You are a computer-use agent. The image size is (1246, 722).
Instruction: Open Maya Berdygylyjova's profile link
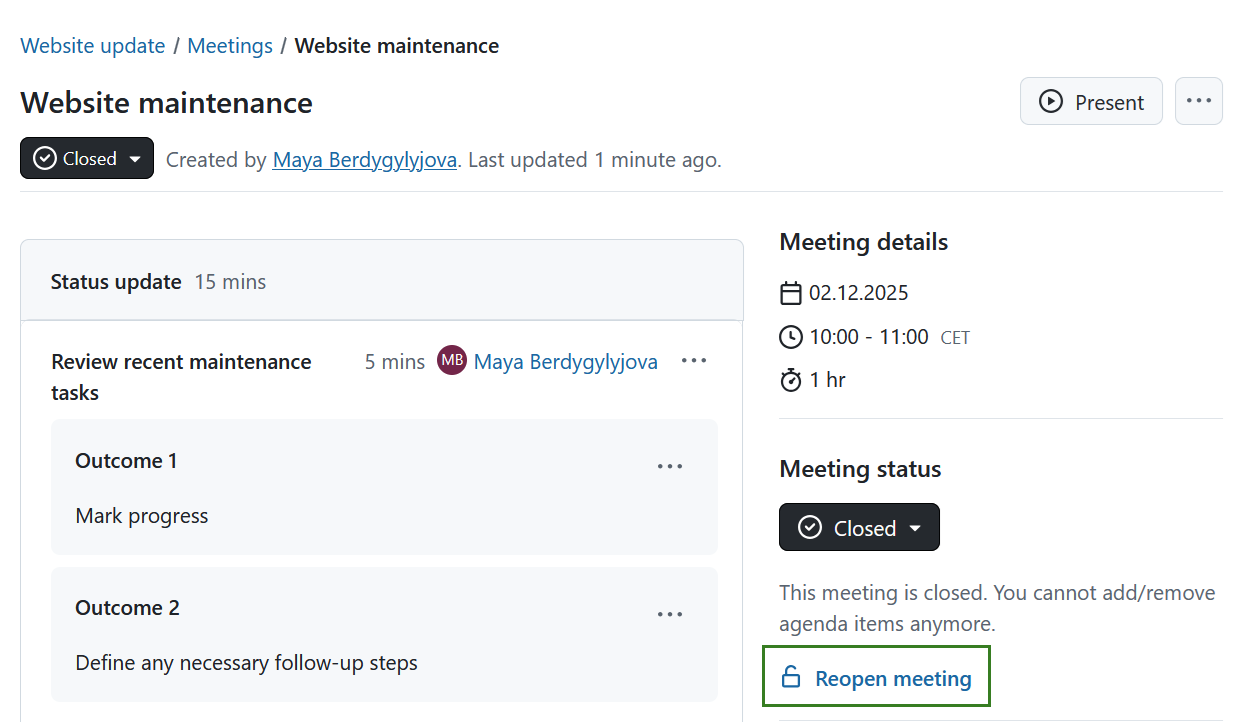point(364,160)
